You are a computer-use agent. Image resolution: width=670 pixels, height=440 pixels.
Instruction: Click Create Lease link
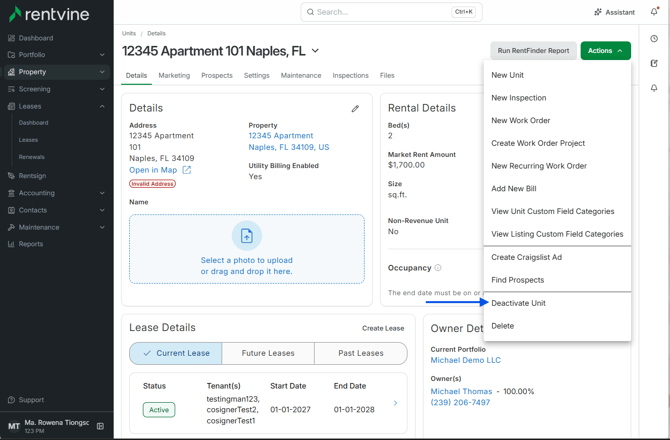pyautogui.click(x=383, y=328)
